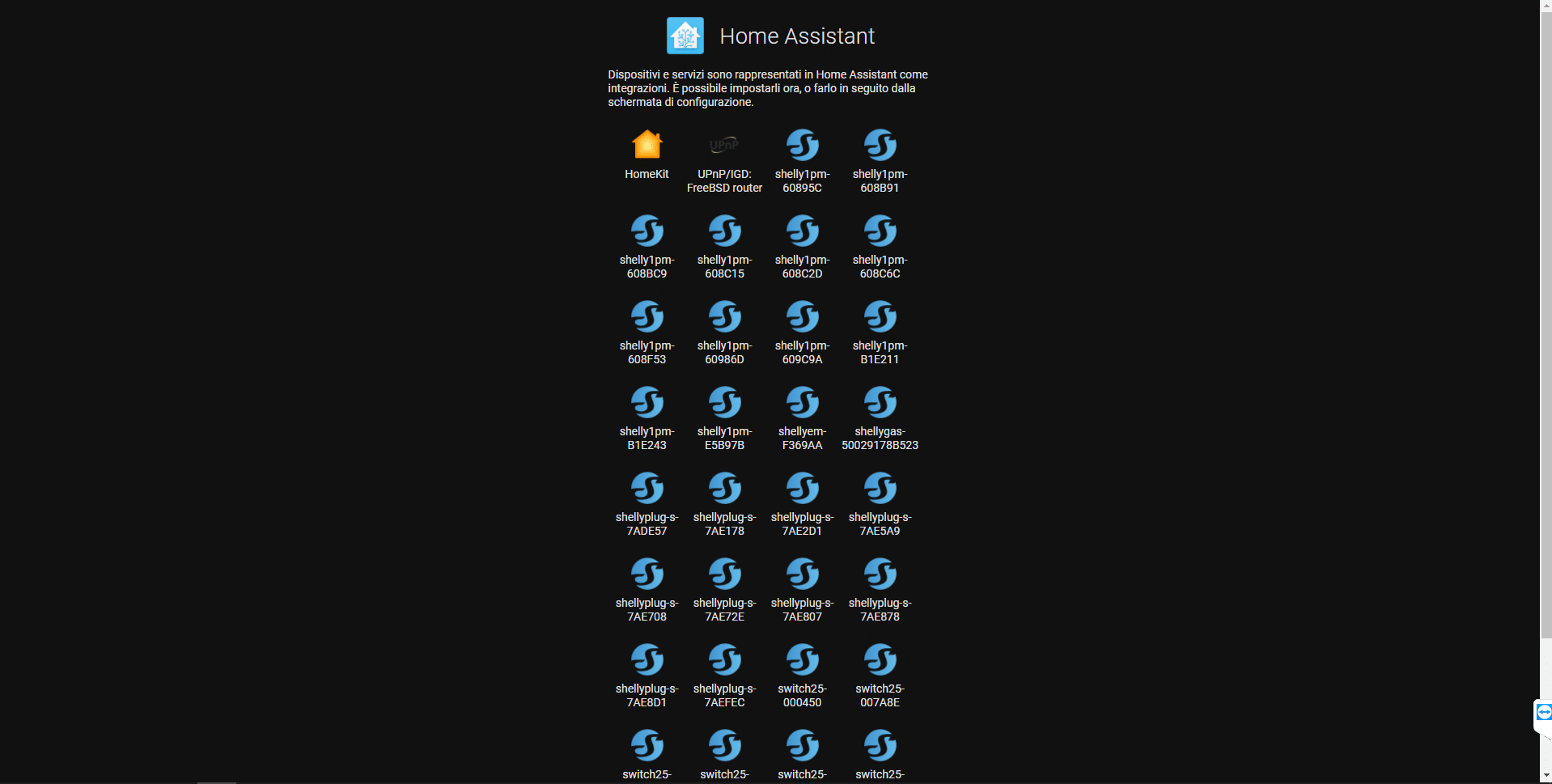The image size is (1552, 784).
Task: Click the 'shellygas-50029178B523' label
Action: pyautogui.click(x=880, y=438)
